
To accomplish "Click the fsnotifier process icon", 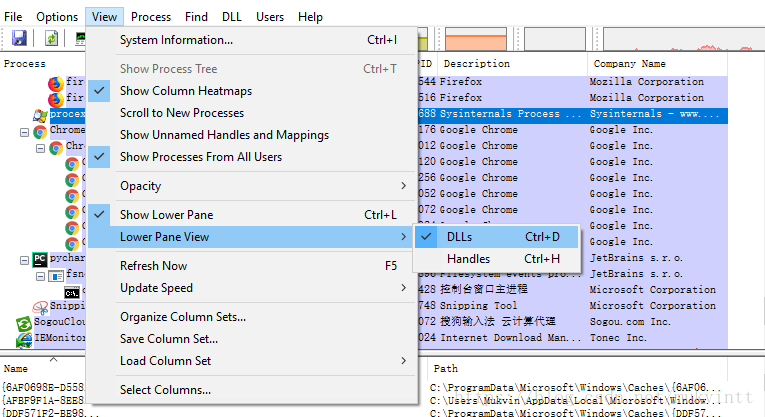I will (x=56, y=276).
